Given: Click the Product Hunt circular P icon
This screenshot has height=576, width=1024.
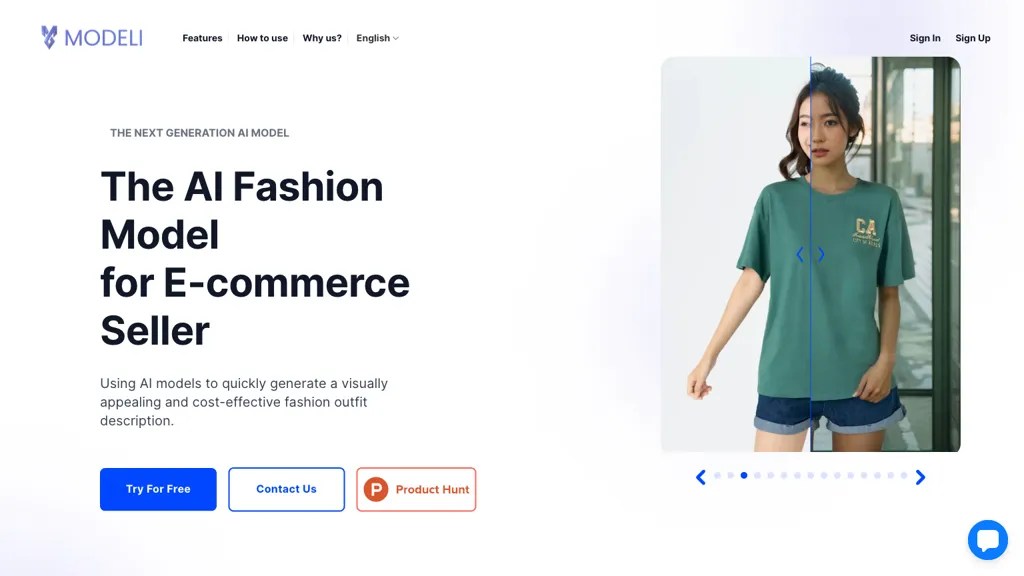Looking at the screenshot, I should [376, 489].
